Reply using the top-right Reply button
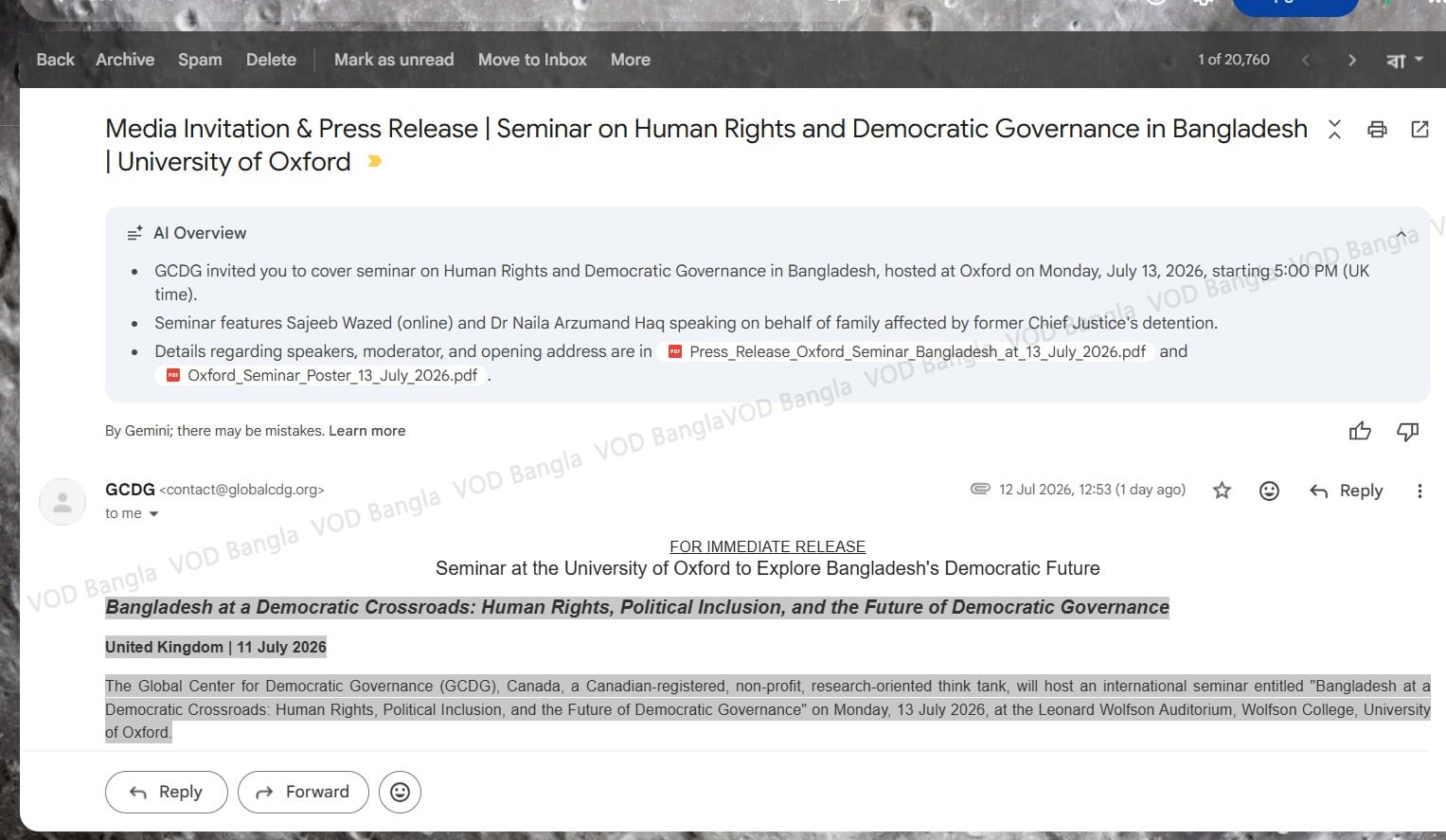1446x840 pixels. (x=1346, y=491)
